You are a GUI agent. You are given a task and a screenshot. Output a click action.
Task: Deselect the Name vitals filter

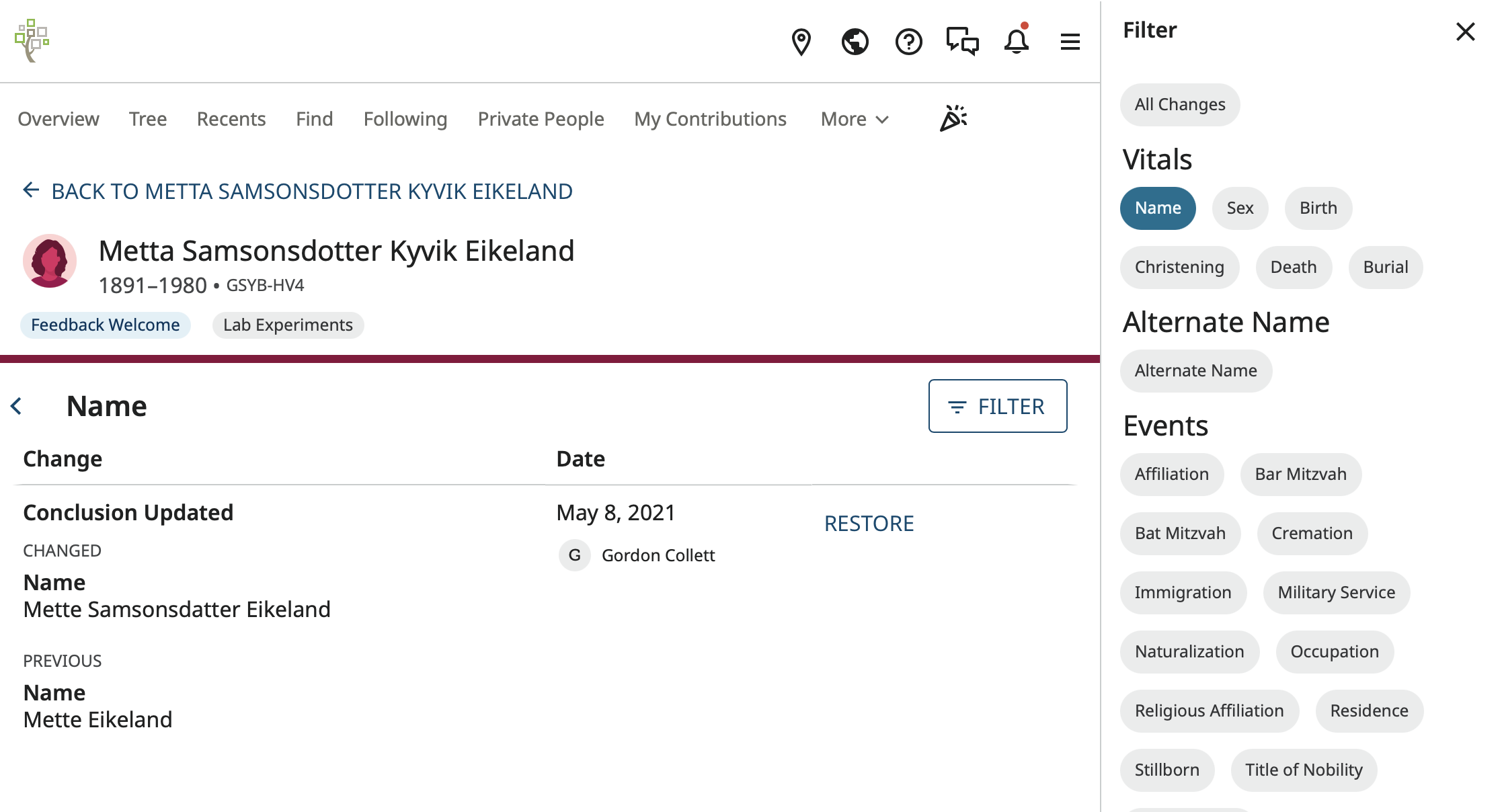click(1158, 208)
